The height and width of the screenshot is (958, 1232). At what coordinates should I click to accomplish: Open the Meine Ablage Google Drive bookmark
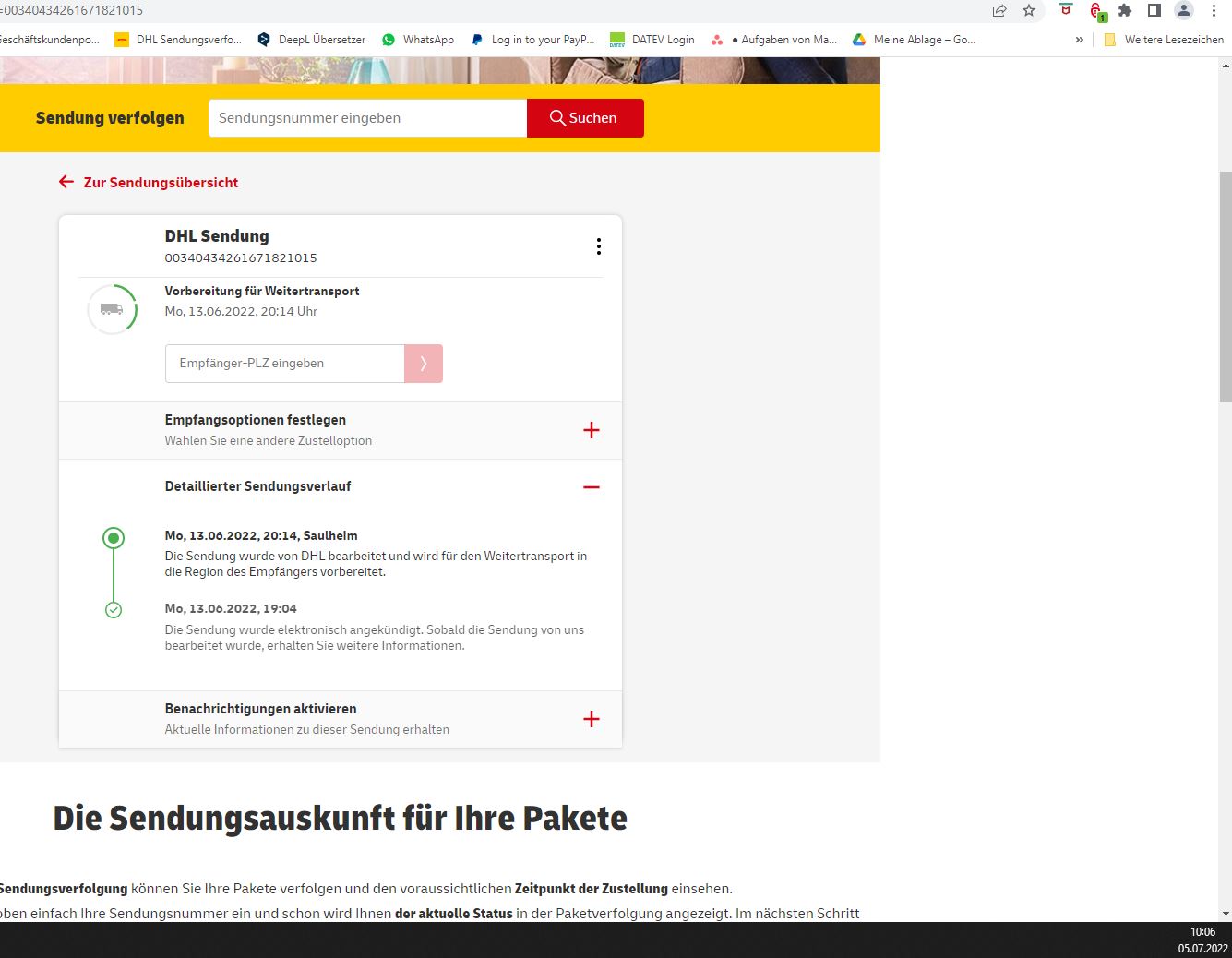click(914, 40)
